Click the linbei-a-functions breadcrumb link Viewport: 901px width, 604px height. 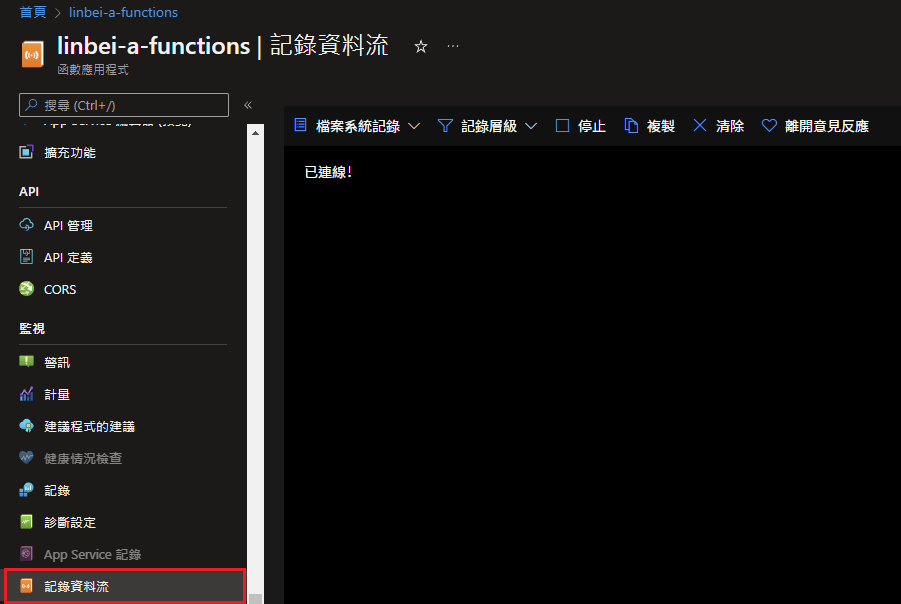124,12
